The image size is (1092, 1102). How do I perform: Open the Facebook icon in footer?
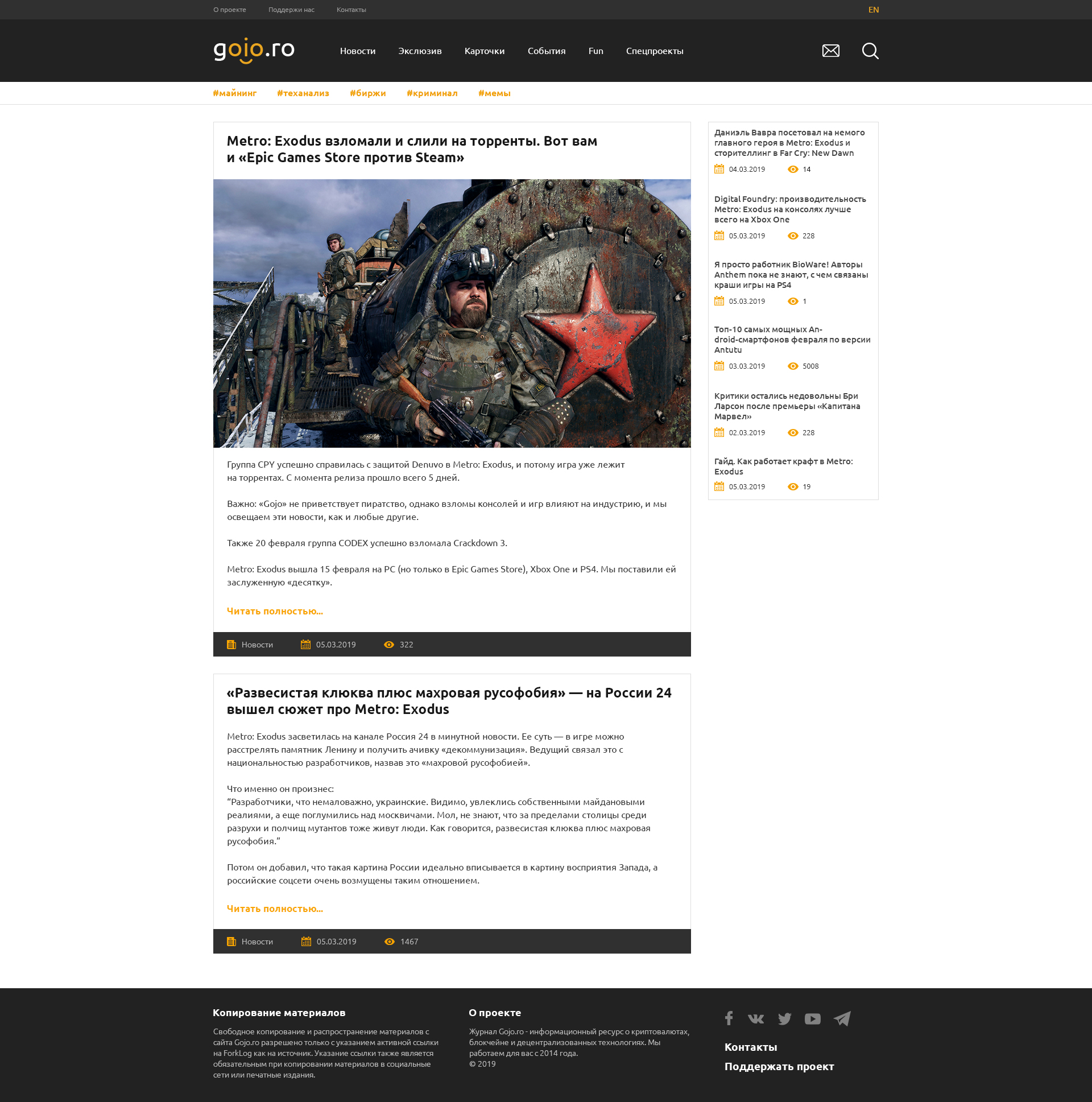[728, 1018]
